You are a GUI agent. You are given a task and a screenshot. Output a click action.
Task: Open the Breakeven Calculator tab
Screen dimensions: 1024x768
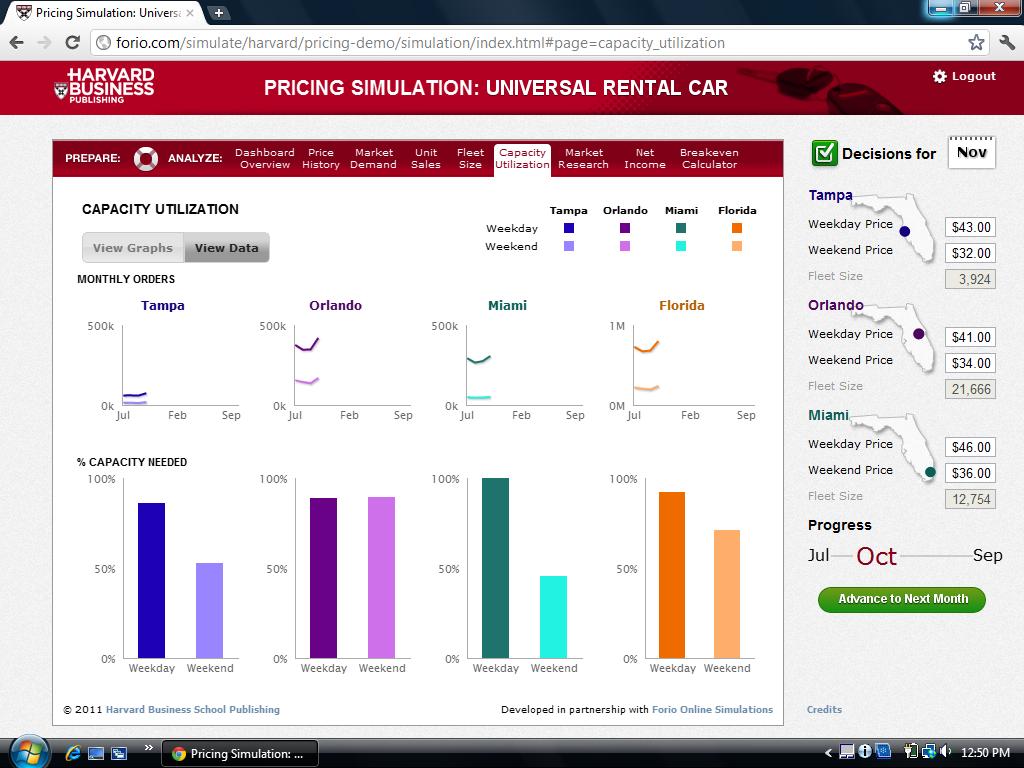coord(709,159)
